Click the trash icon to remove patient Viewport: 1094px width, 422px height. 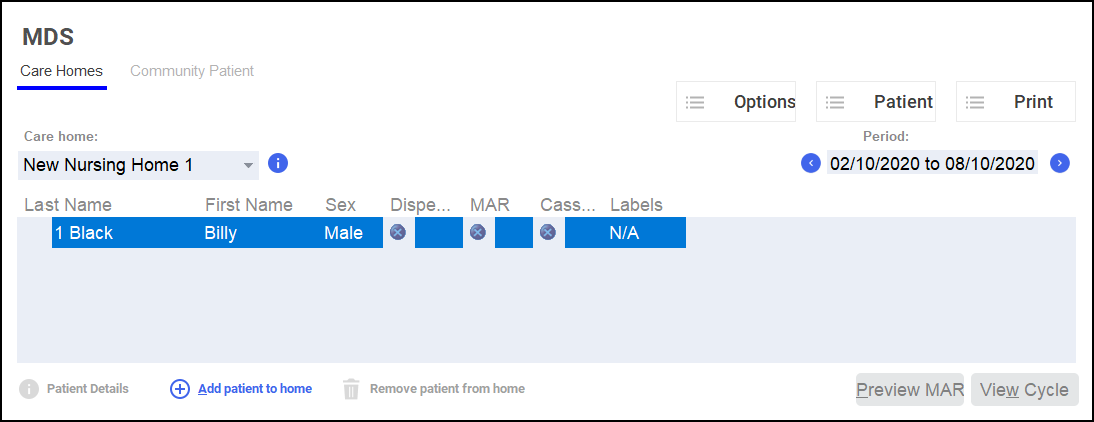tap(351, 389)
